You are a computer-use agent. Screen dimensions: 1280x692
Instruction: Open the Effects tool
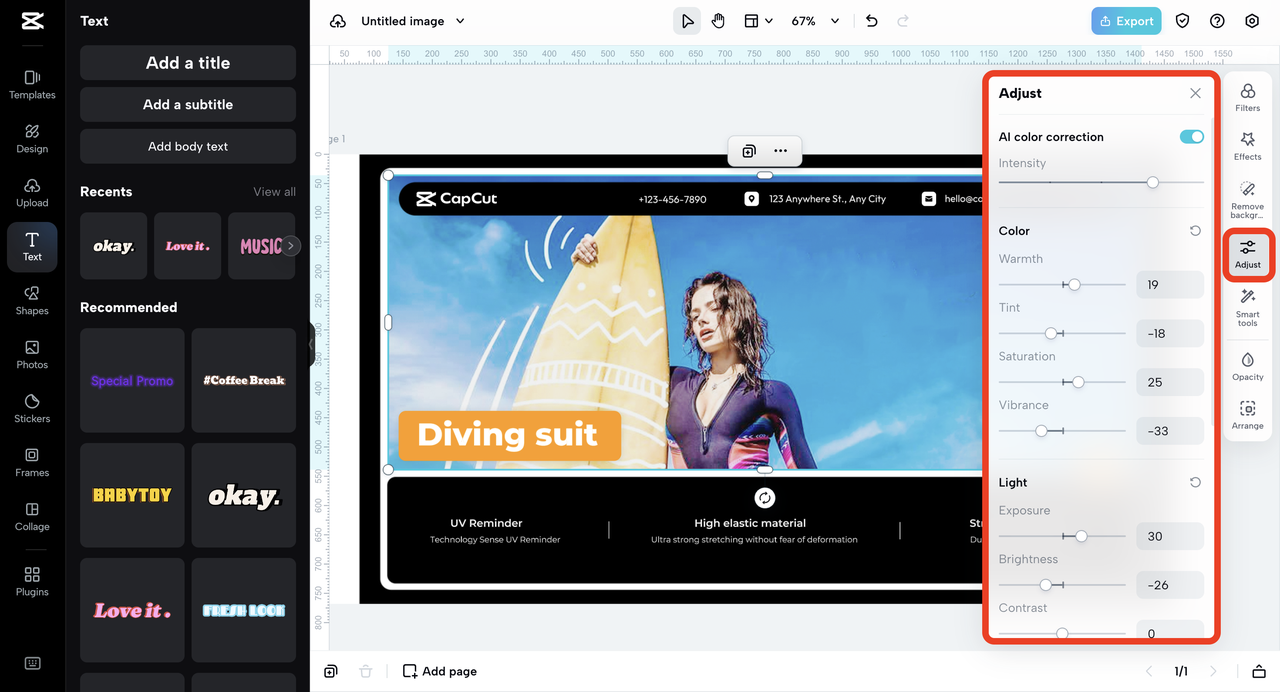pos(1248,146)
